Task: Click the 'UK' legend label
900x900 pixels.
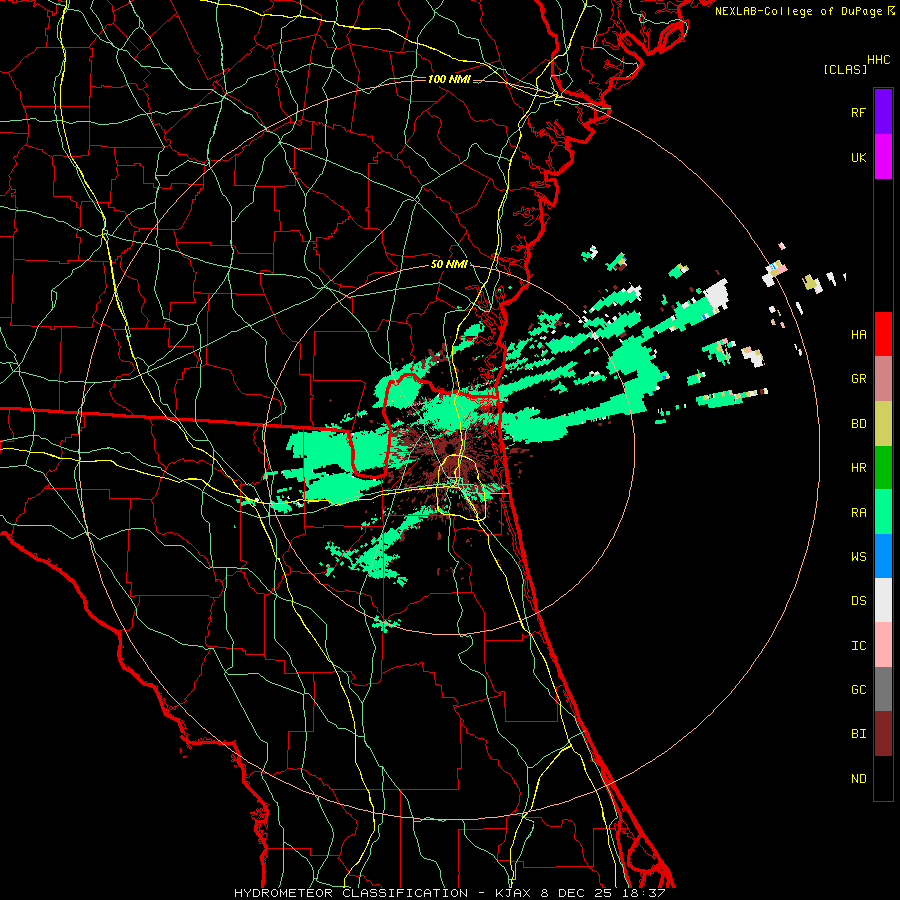Action: 858,157
